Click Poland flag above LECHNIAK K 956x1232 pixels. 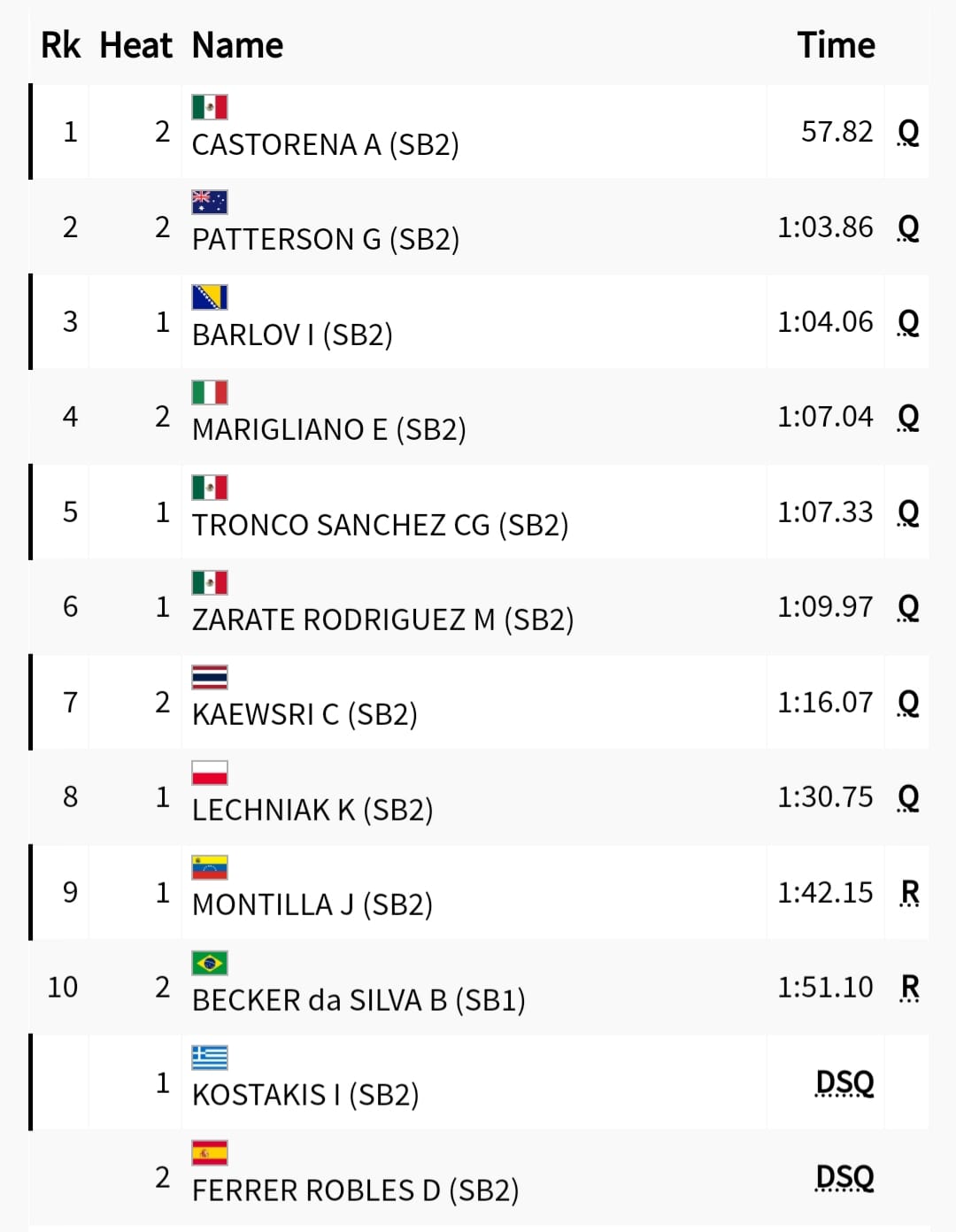tap(210, 773)
